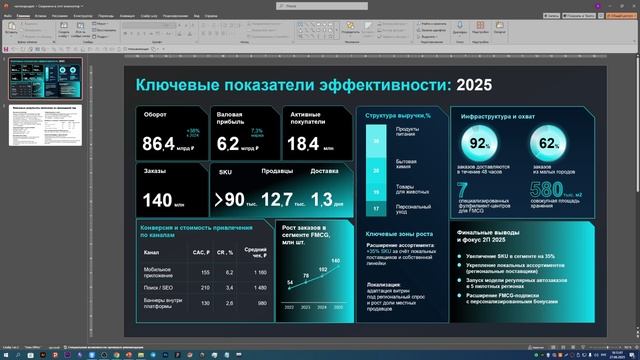This screenshot has height=360, width=640.
Task: Start slideshow from the status bar icon
Action: pos(583,347)
